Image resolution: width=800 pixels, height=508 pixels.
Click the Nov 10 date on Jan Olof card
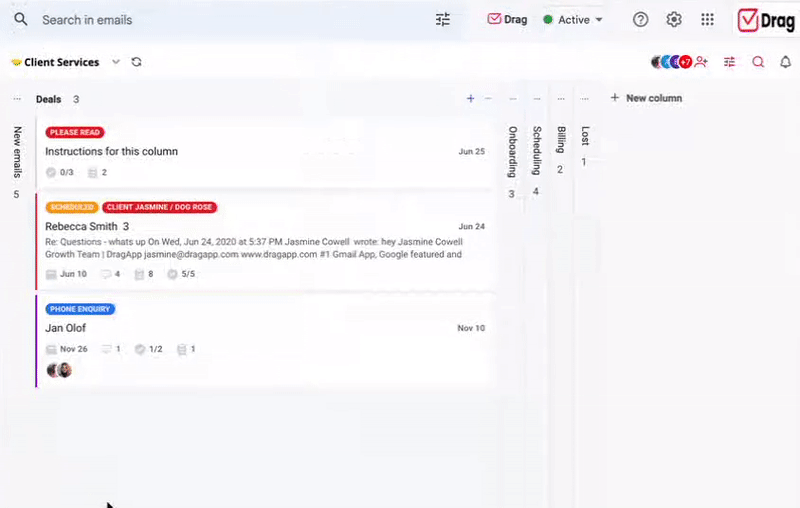(x=471, y=328)
